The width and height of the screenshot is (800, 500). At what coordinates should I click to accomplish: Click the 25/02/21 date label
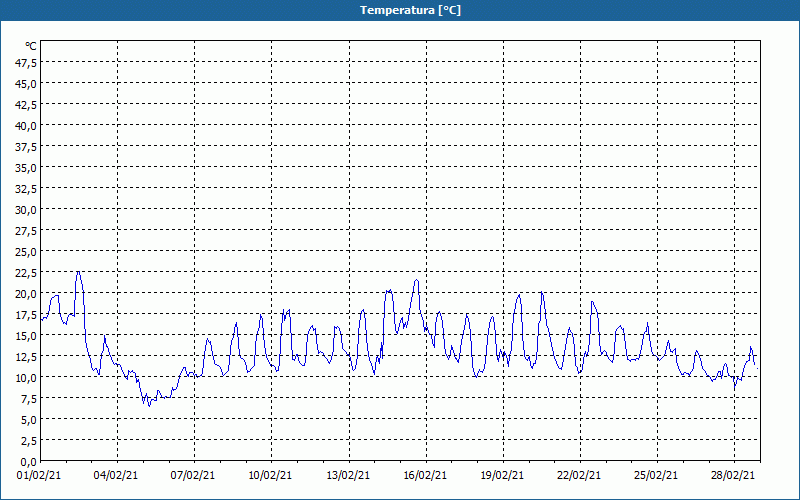657,476
